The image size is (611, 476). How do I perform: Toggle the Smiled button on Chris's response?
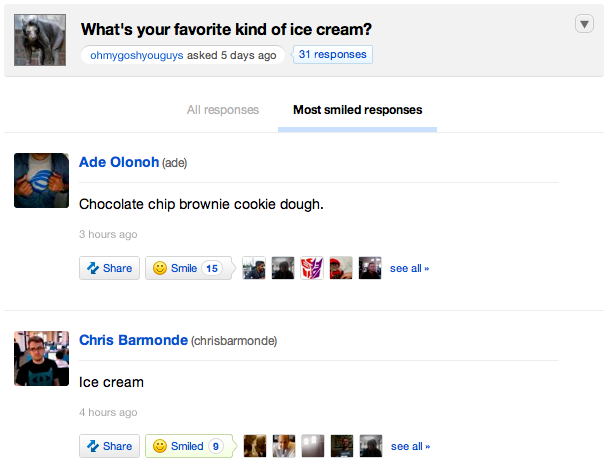click(x=188, y=446)
